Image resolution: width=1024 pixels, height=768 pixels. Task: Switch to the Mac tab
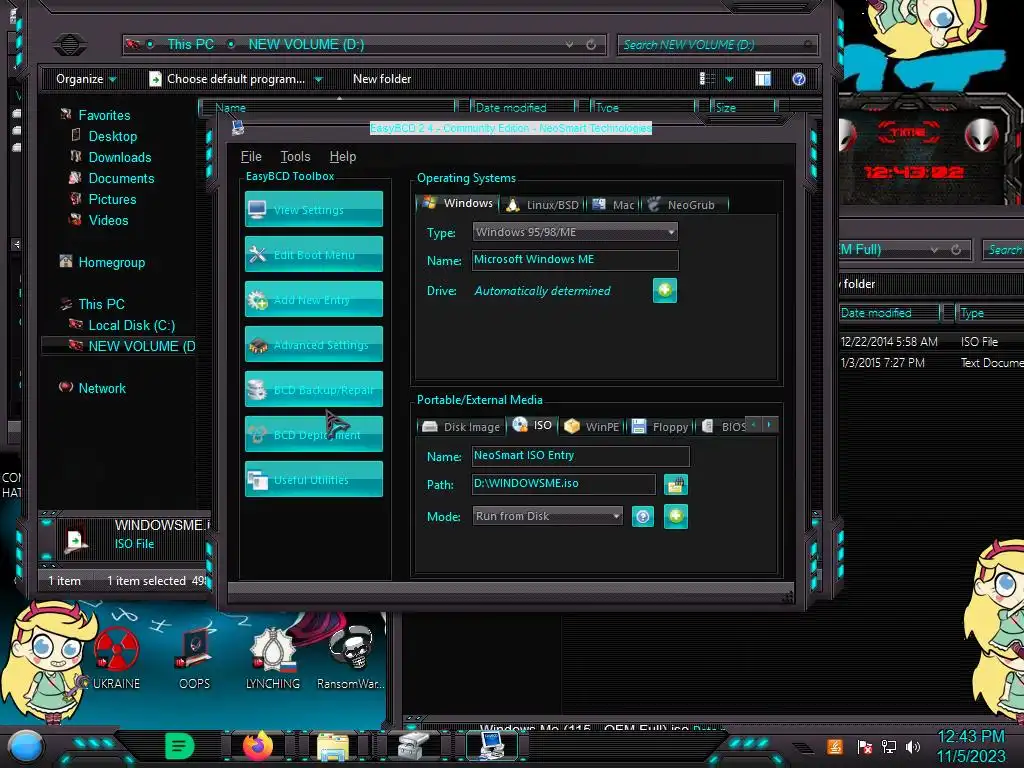pyautogui.click(x=613, y=205)
